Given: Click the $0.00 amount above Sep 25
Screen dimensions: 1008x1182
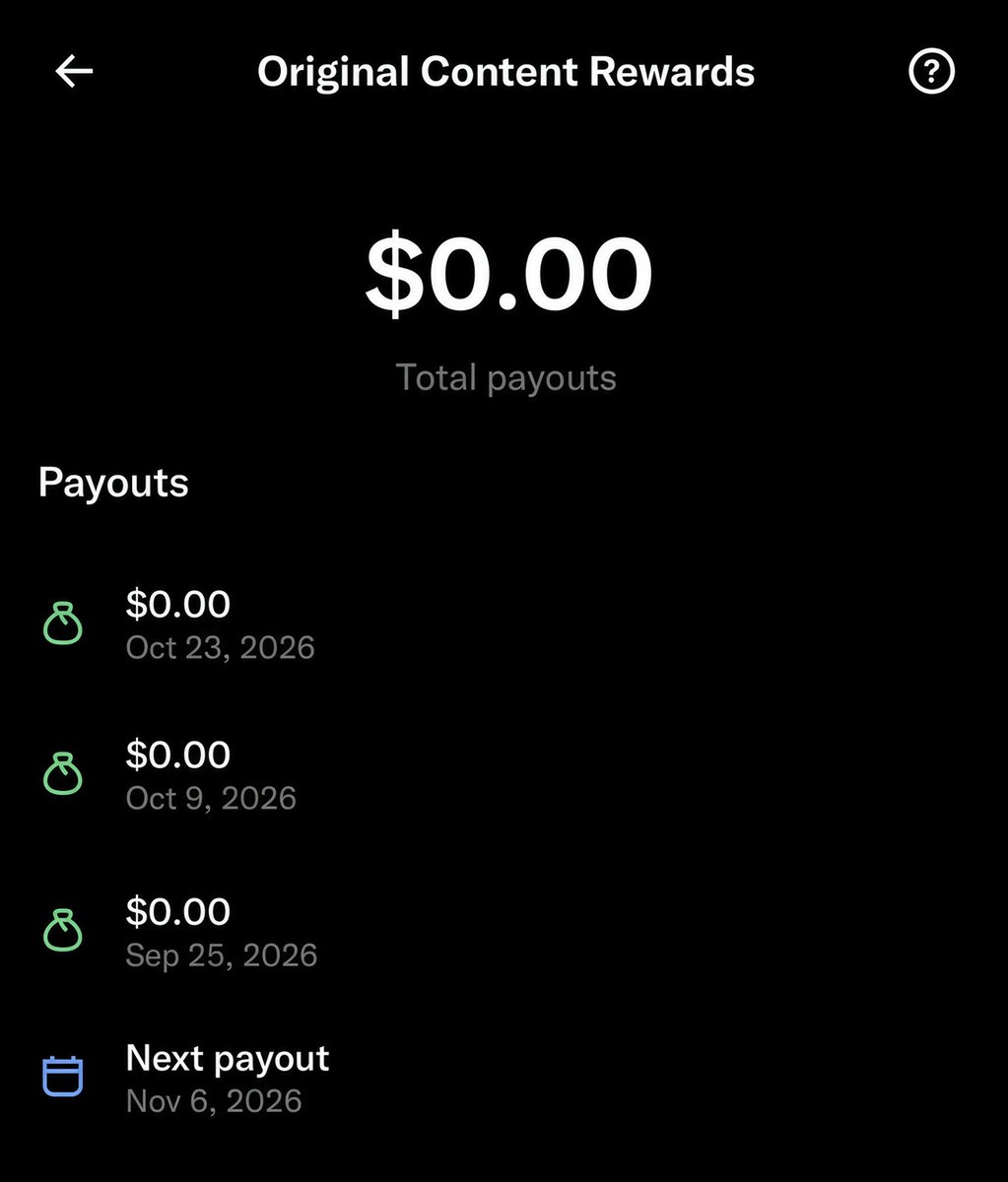Looking at the screenshot, I should click(x=178, y=911).
